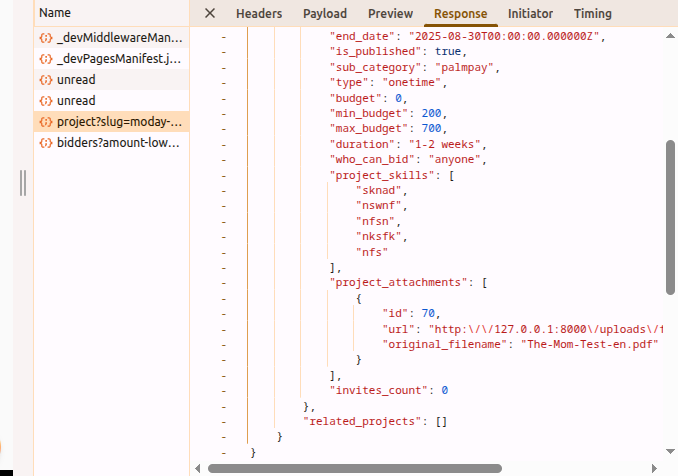
Task: Collapse the project_attachments array fold marker
Action: click(x=223, y=283)
